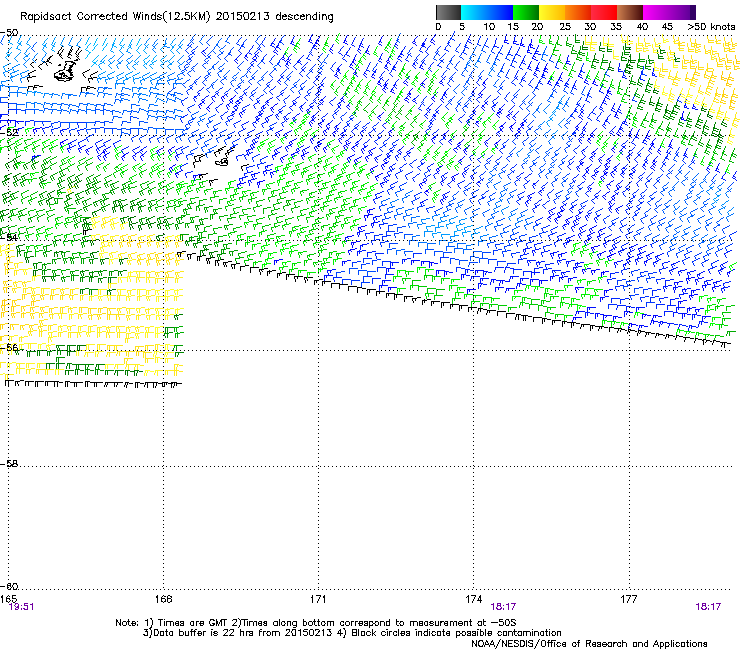Click the '-60' latitude label
740x650 pixels.
pos(9,586)
